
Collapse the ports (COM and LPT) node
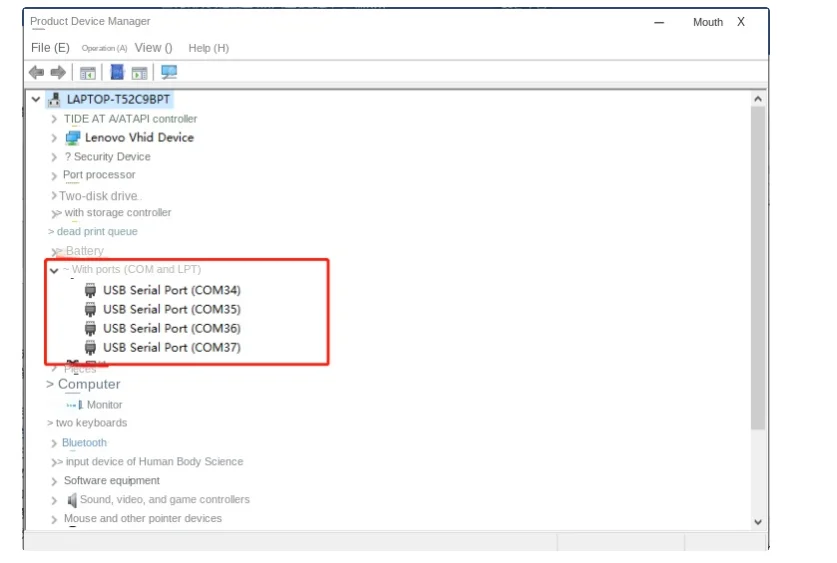click(54, 271)
